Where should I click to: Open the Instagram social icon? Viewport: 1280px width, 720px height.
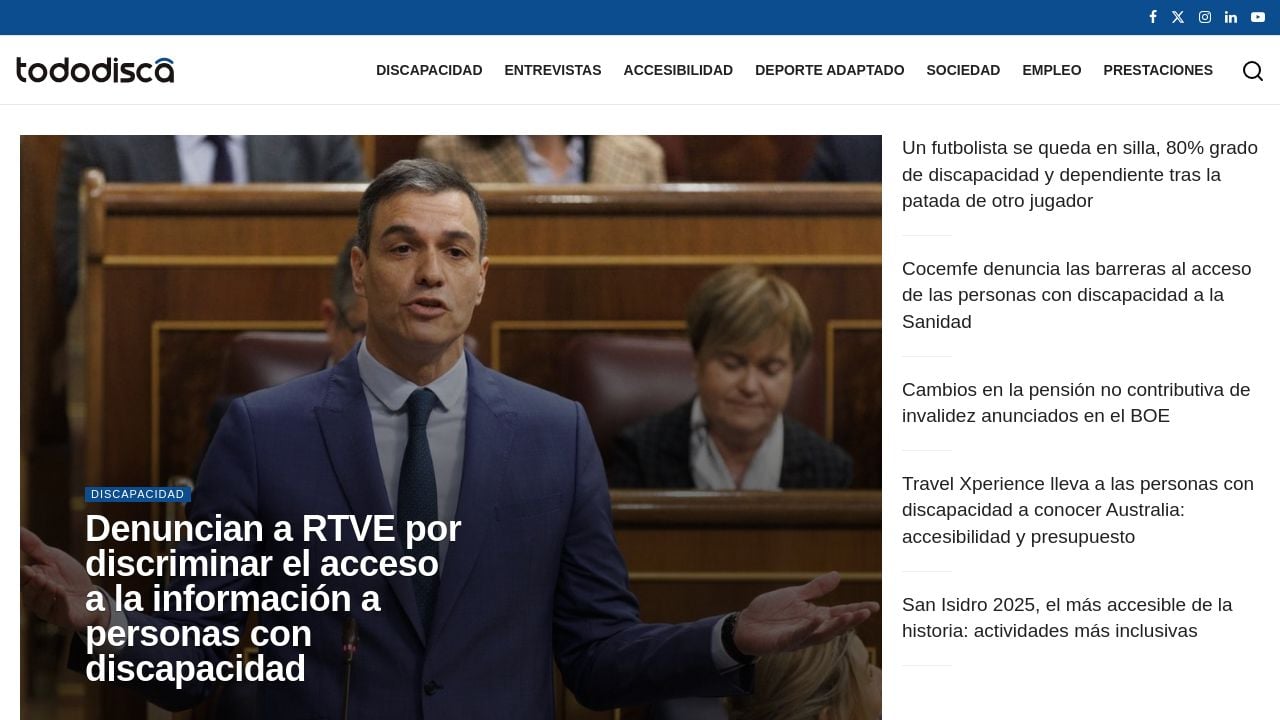click(x=1205, y=17)
